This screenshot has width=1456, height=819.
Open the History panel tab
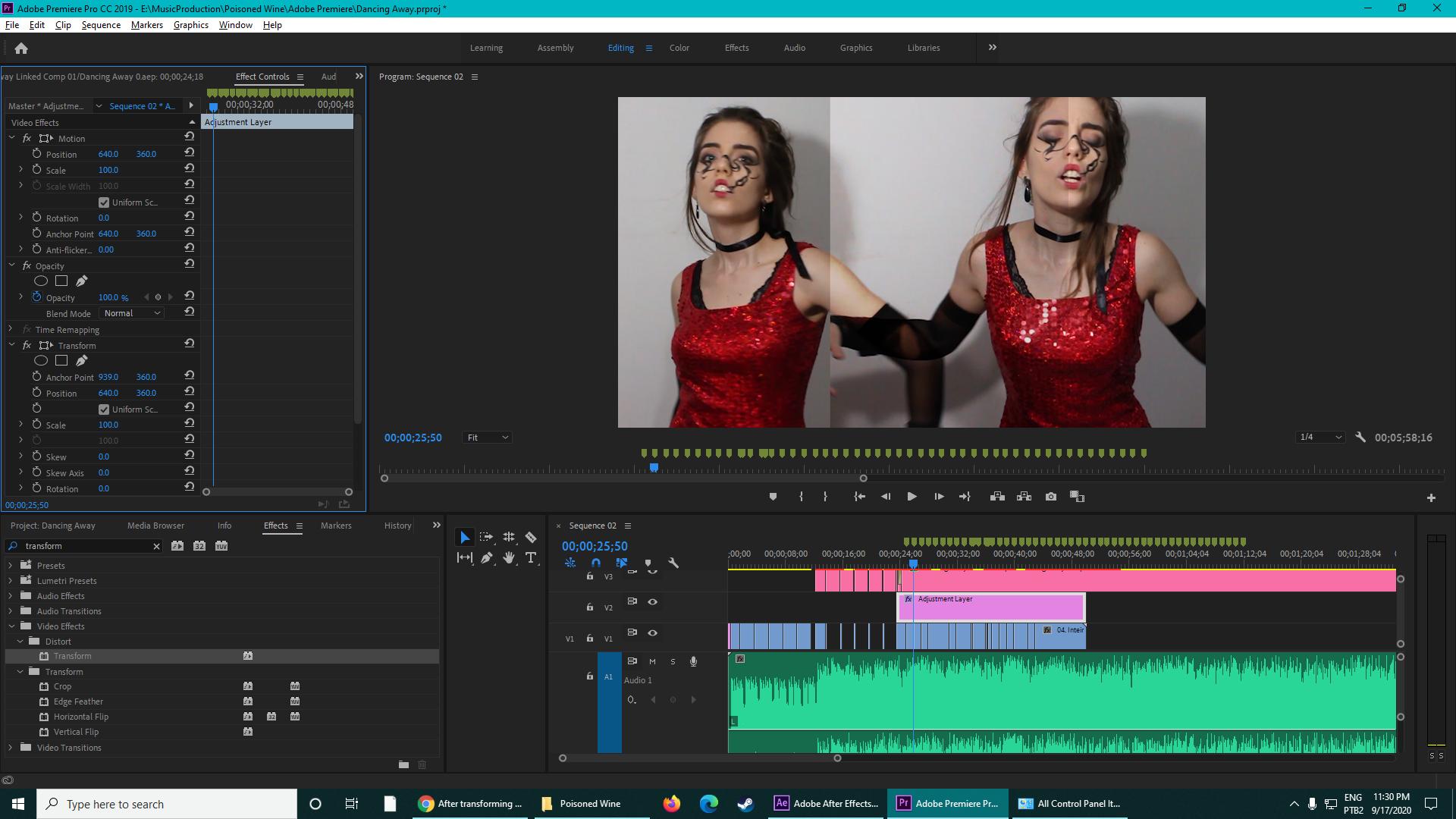point(397,526)
